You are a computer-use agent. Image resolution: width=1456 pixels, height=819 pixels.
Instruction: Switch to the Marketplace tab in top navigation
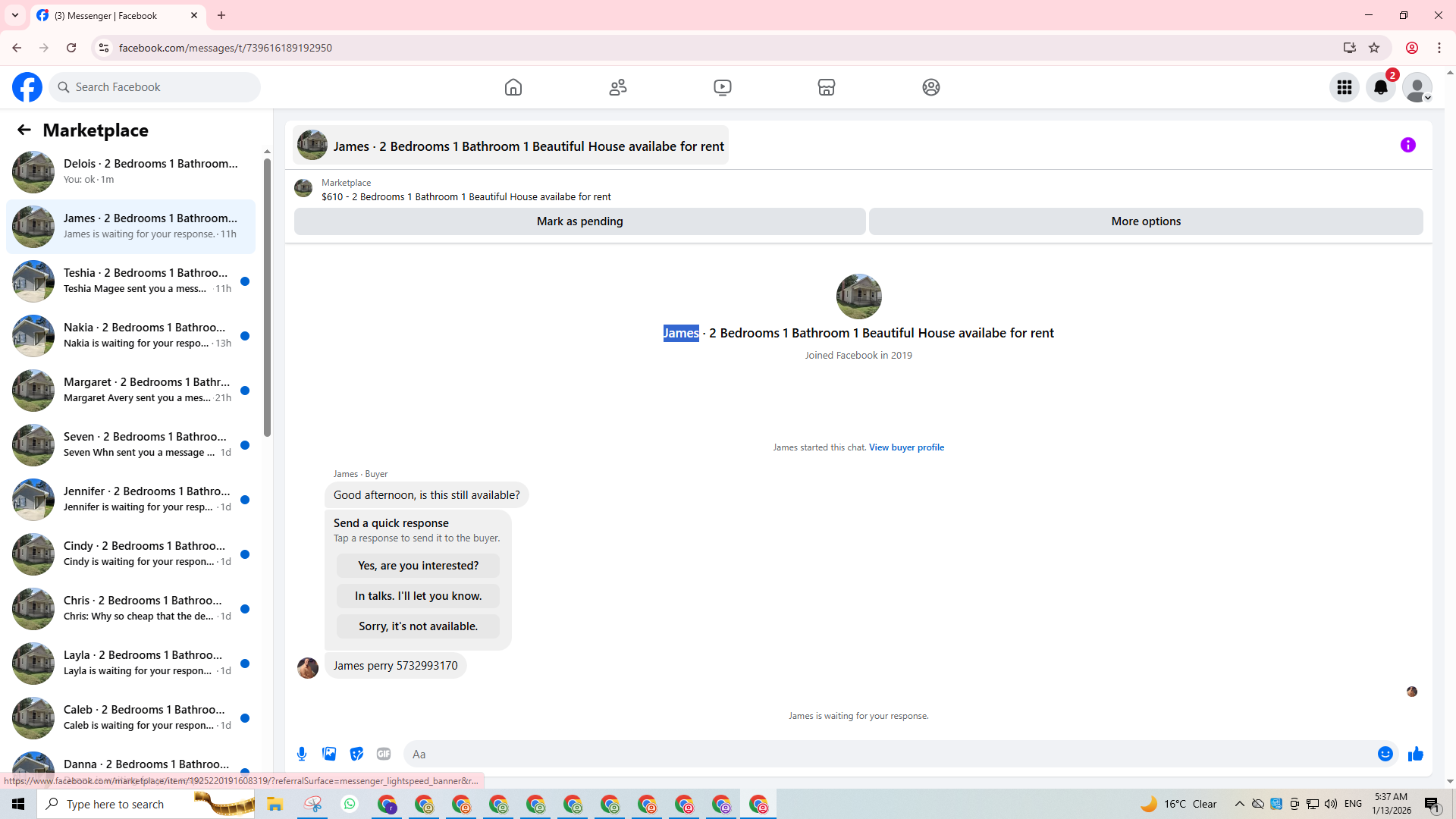(827, 87)
